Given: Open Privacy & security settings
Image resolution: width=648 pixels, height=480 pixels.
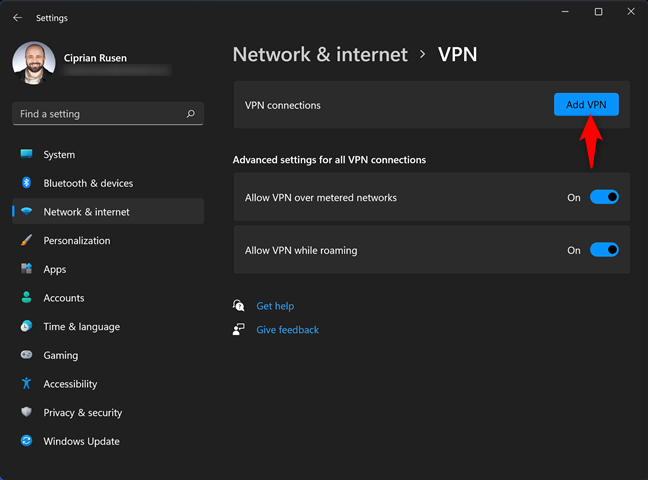Looking at the screenshot, I should click(x=108, y=412).
